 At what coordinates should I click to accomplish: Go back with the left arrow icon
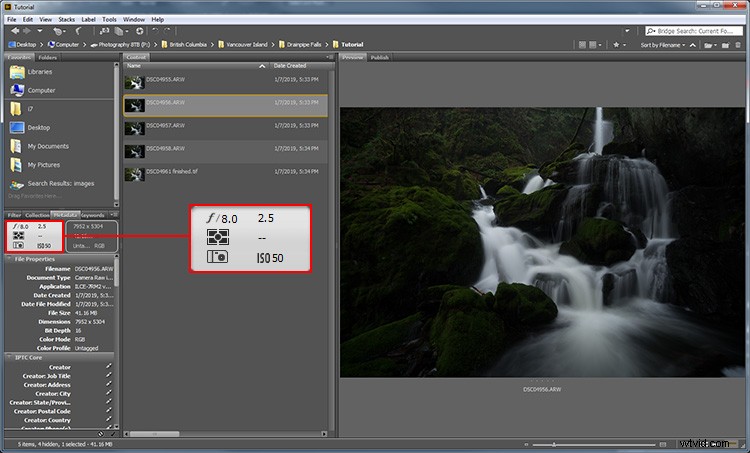15,31
